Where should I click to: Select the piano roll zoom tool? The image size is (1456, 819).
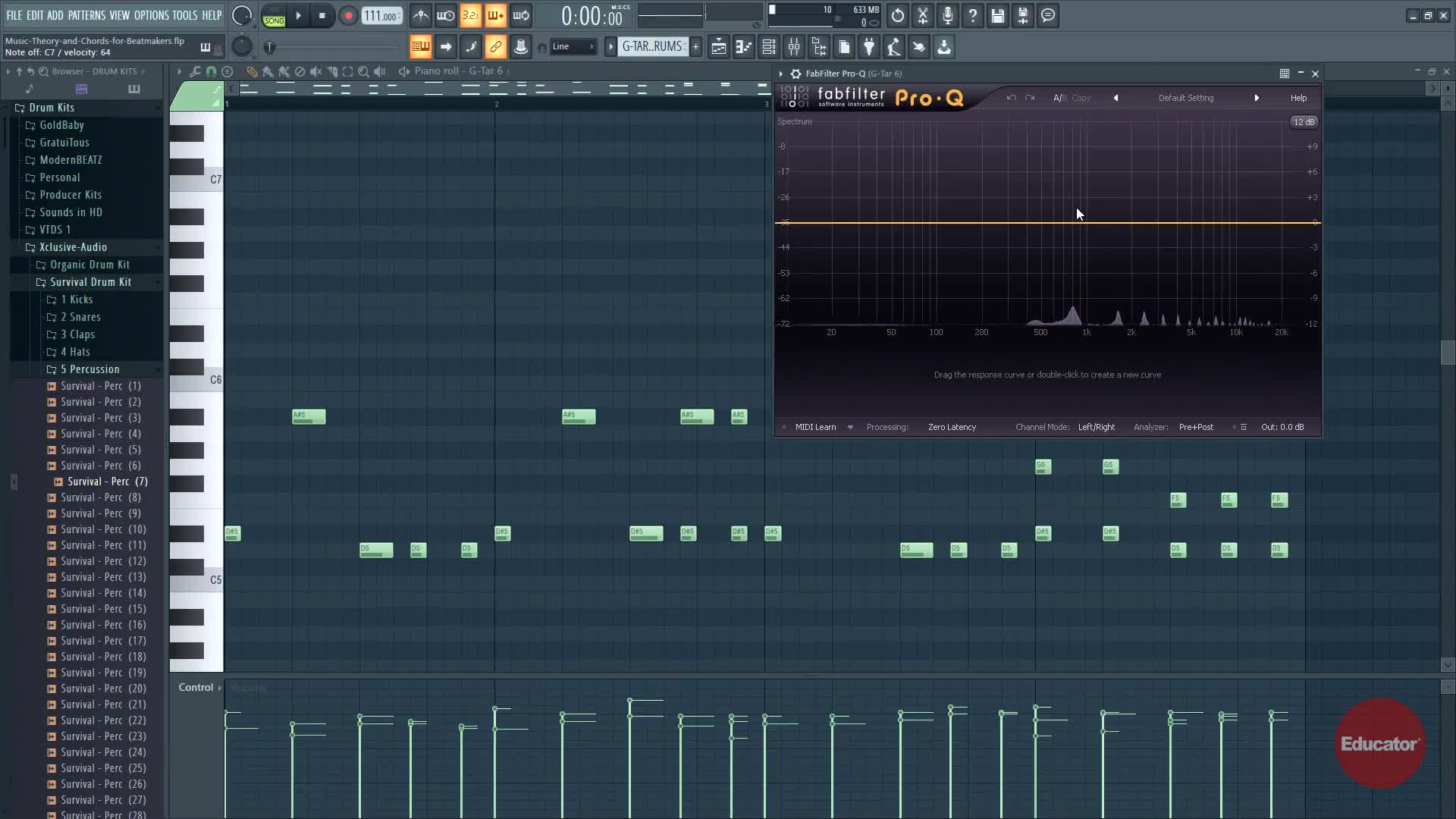point(363,71)
